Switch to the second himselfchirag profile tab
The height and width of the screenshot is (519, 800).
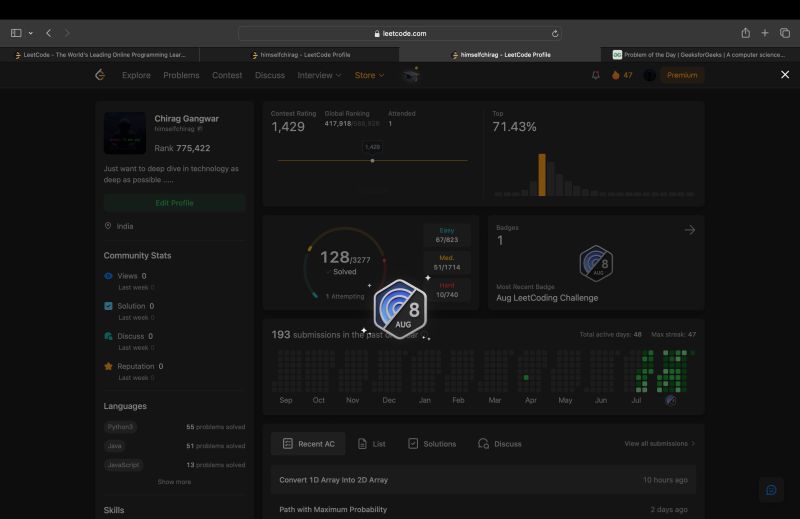(x=499, y=55)
